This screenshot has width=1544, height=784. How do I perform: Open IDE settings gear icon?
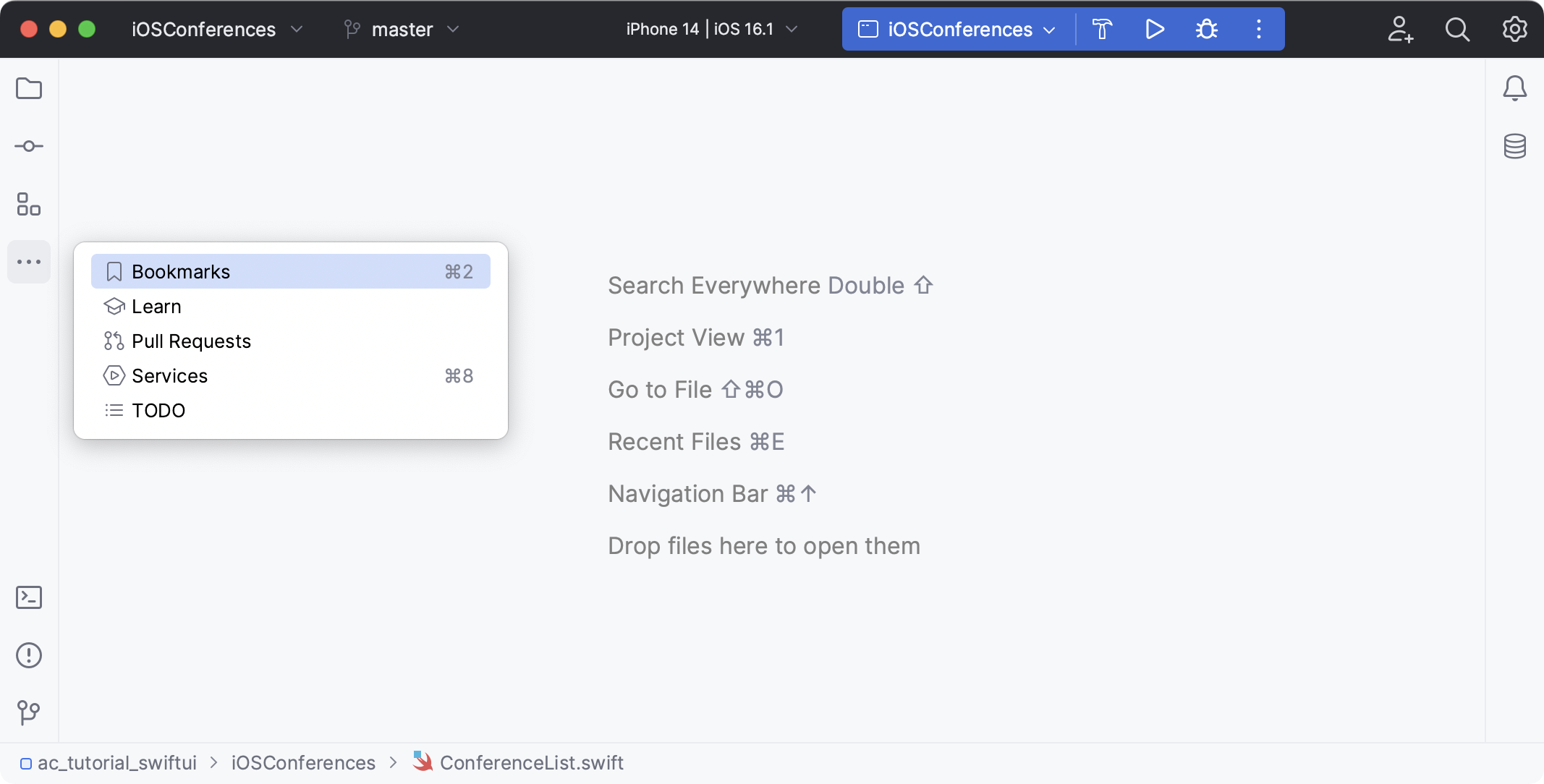(1514, 29)
